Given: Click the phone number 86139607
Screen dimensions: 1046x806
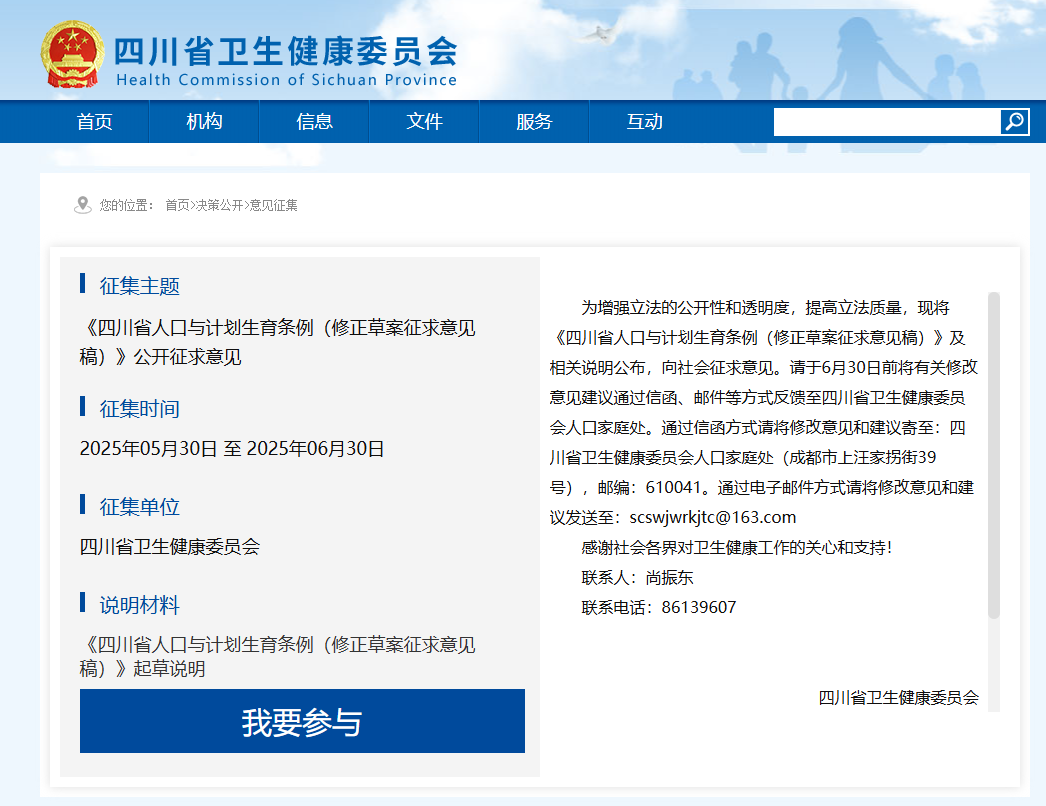Looking at the screenshot, I should click(x=698, y=607).
